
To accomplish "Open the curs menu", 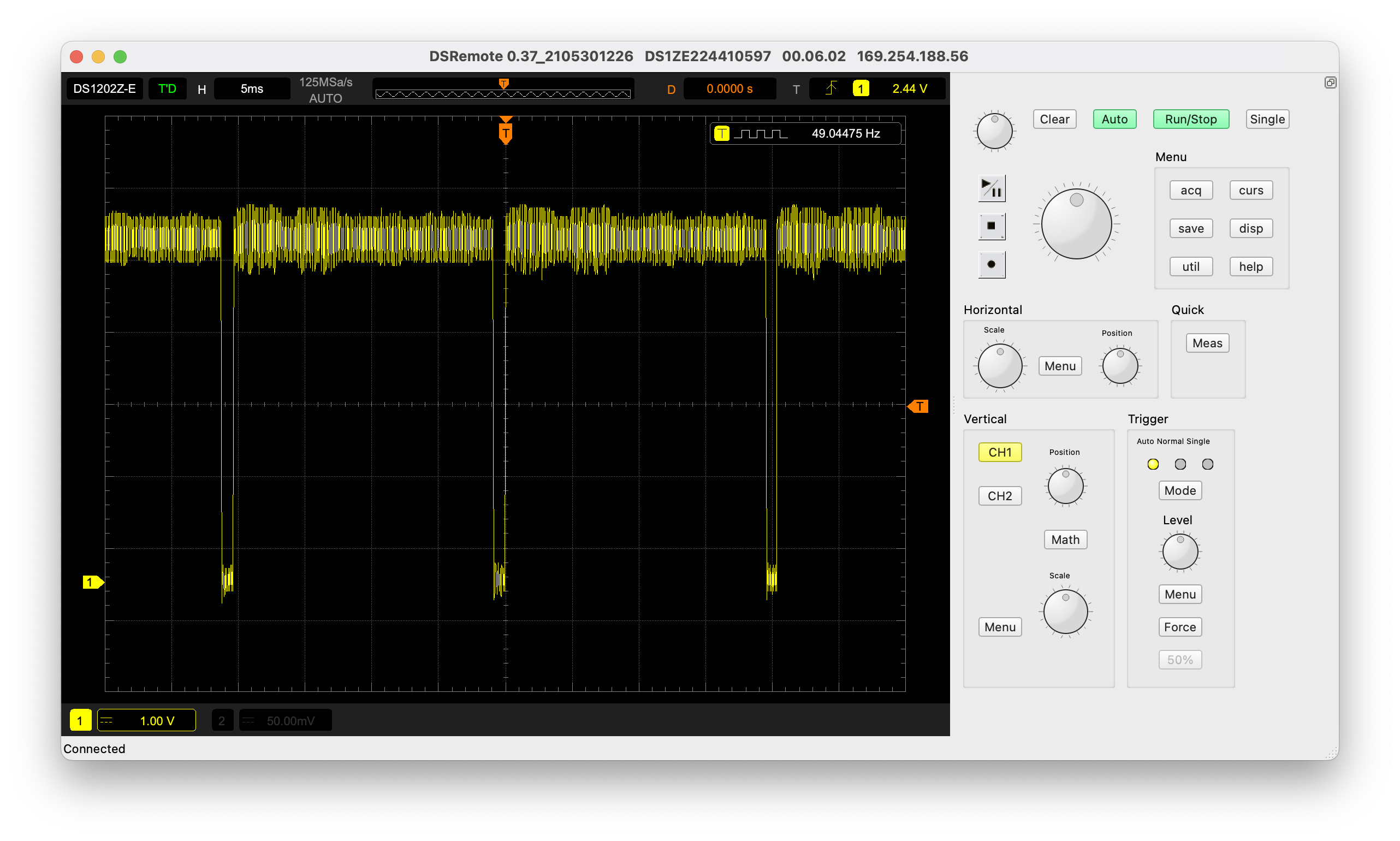I will tap(1250, 190).
